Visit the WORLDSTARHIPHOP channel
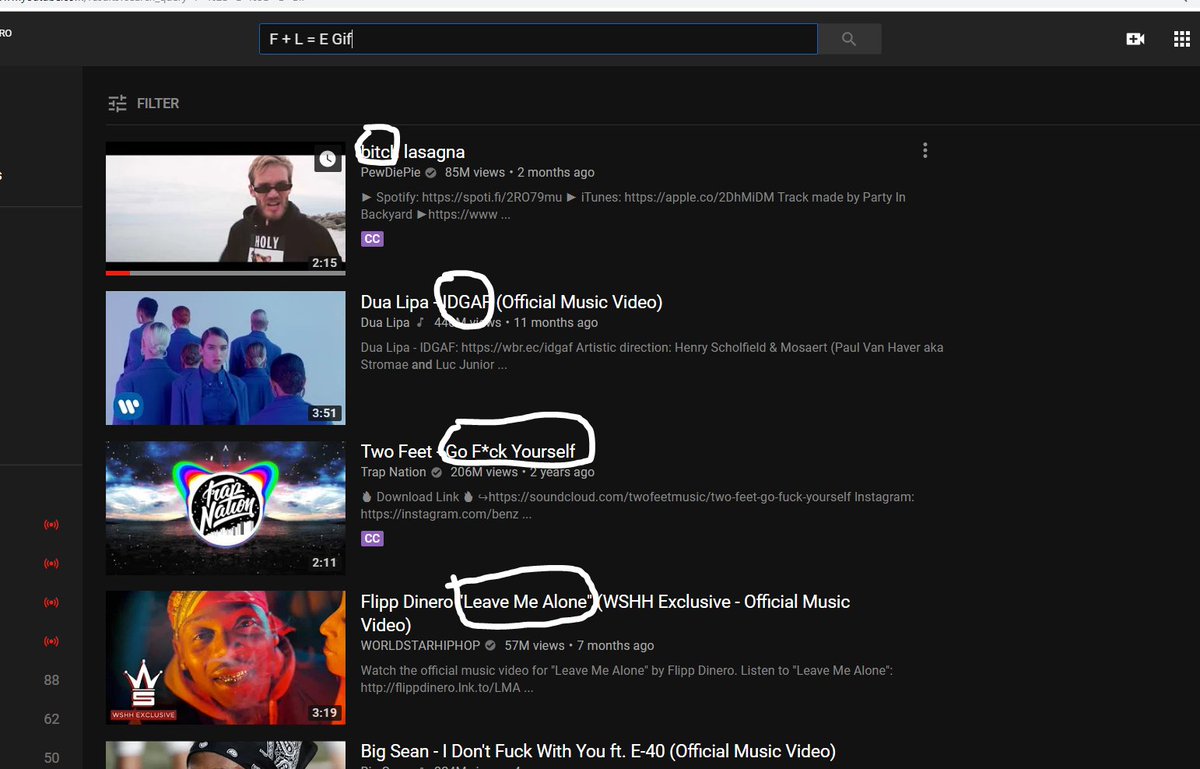The height and width of the screenshot is (769, 1200). click(x=421, y=646)
